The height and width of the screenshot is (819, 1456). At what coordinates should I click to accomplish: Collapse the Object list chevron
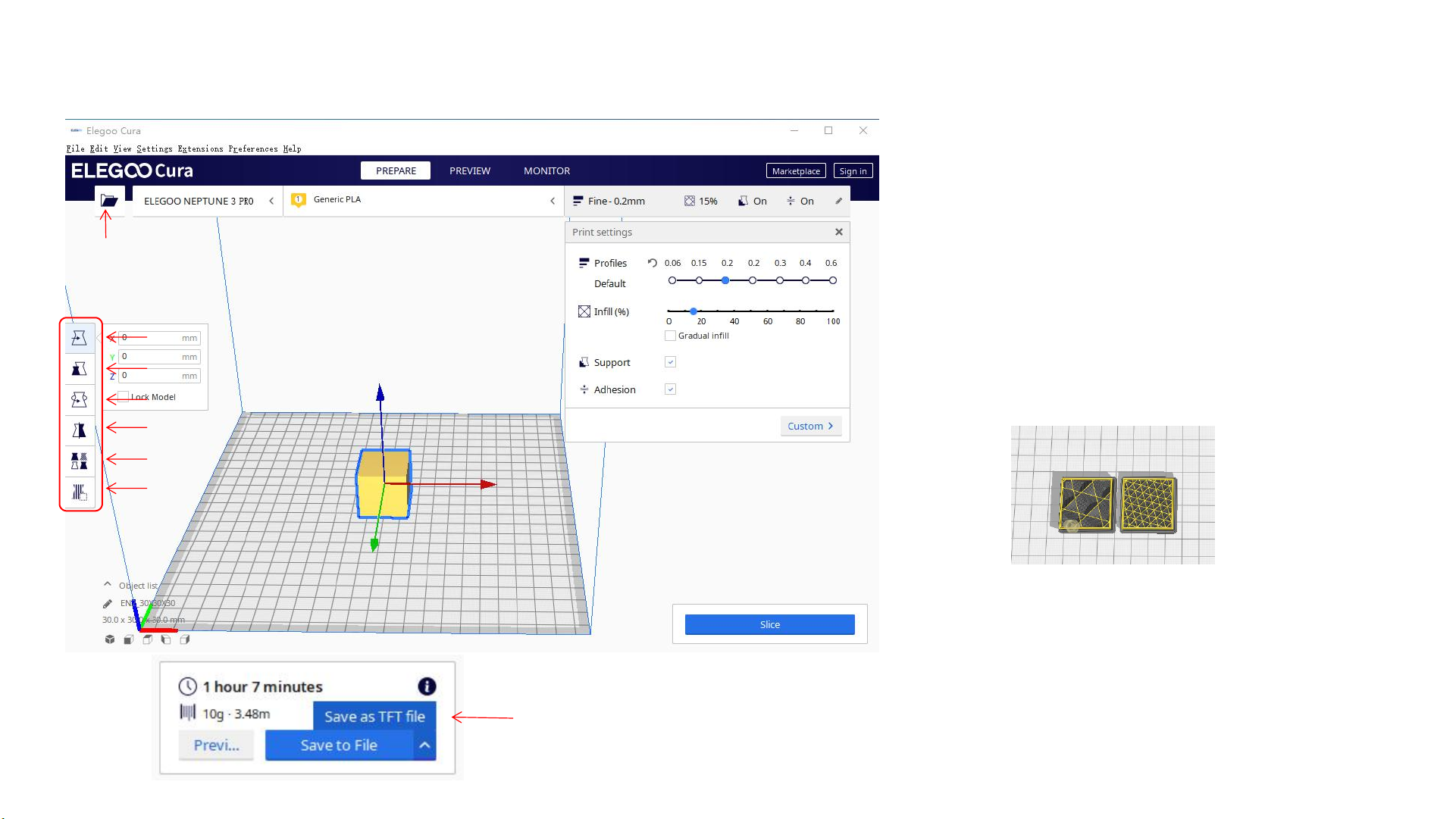pos(108,584)
